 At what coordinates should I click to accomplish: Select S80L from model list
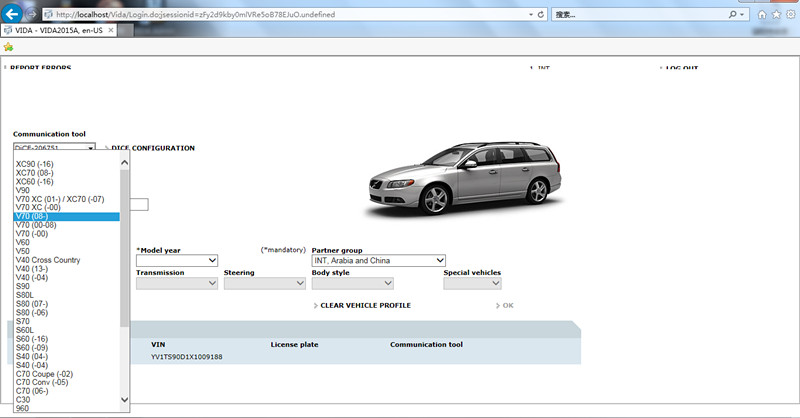67,295
